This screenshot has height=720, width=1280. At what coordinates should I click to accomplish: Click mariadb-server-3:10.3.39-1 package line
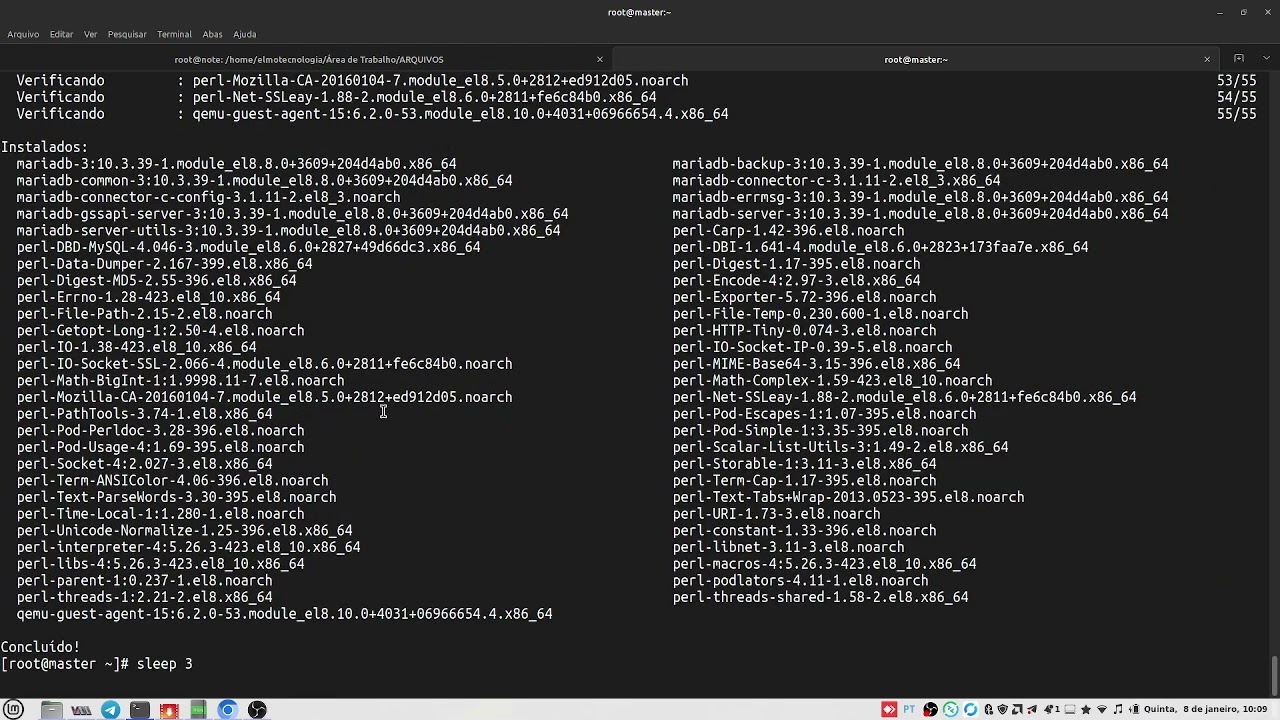920,214
